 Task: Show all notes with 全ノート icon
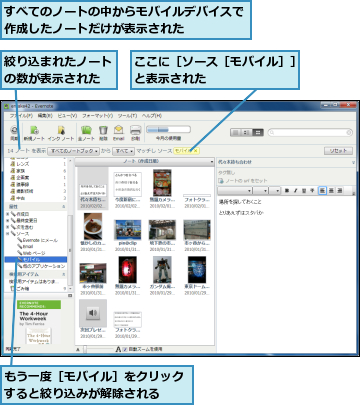[86, 133]
